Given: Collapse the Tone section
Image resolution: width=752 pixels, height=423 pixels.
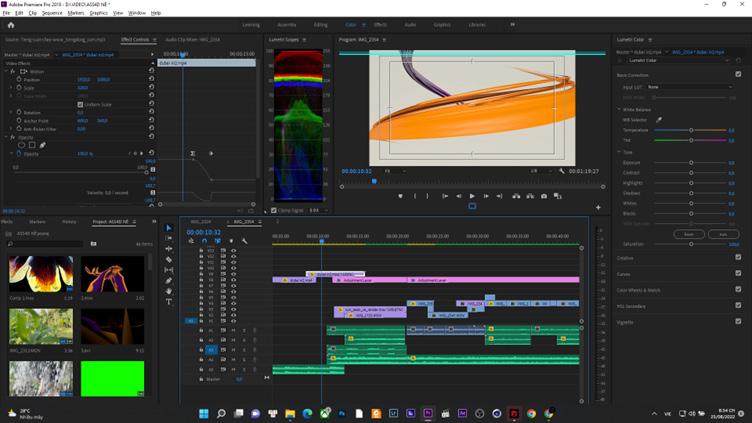Looking at the screenshot, I should click(x=619, y=152).
